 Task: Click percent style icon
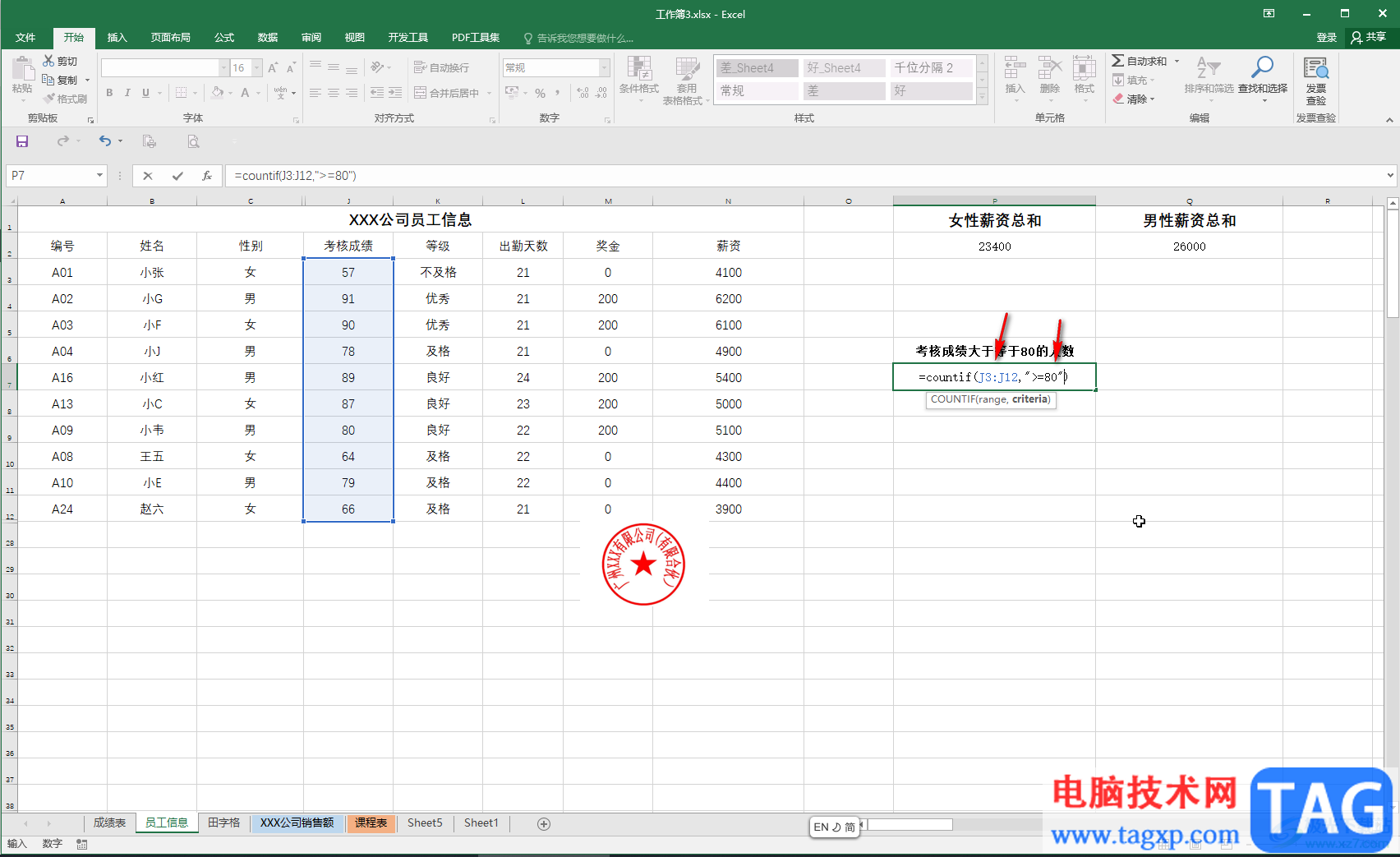point(540,93)
